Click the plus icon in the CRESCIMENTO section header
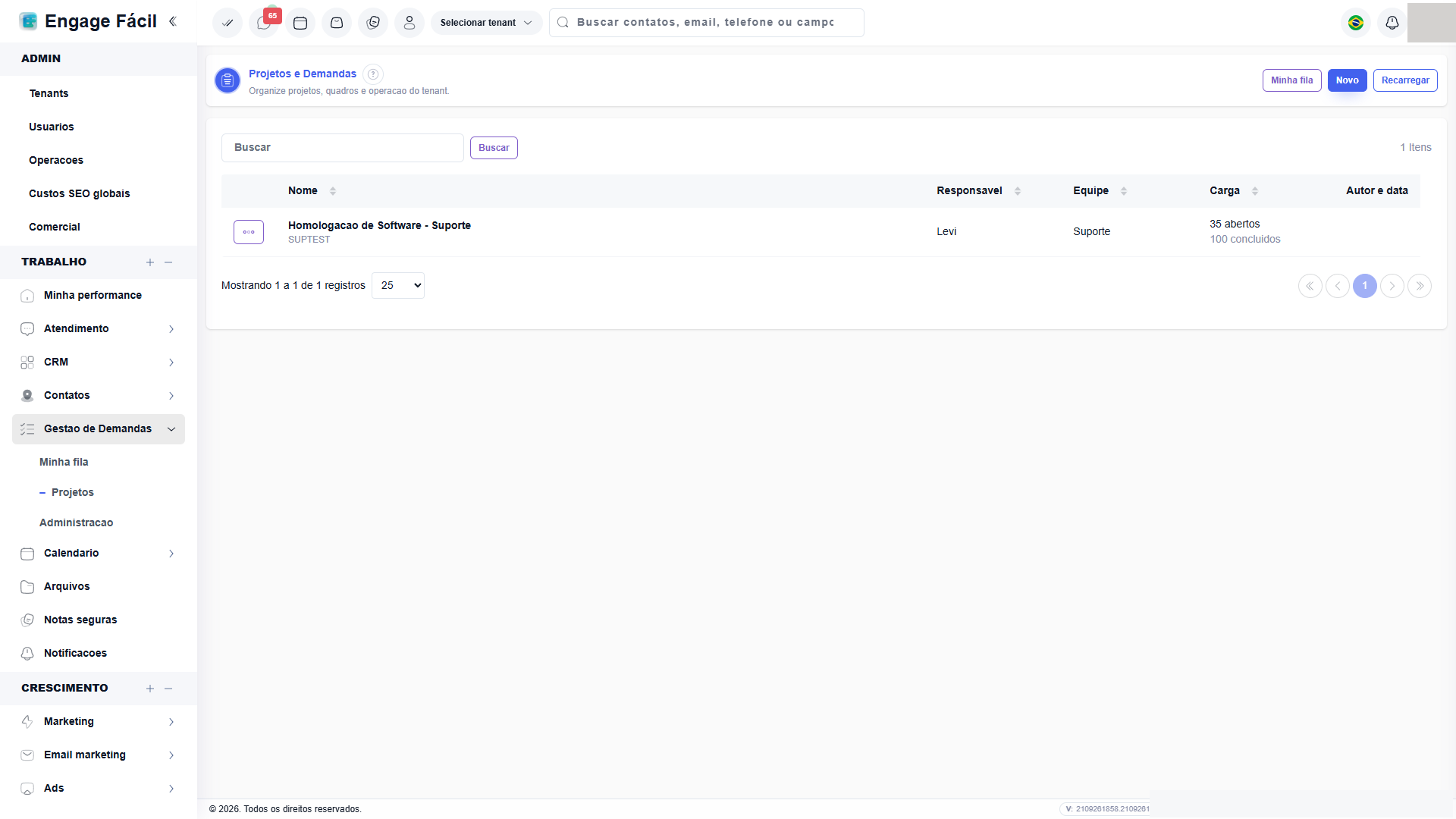This screenshot has width=1456, height=819. click(x=150, y=689)
